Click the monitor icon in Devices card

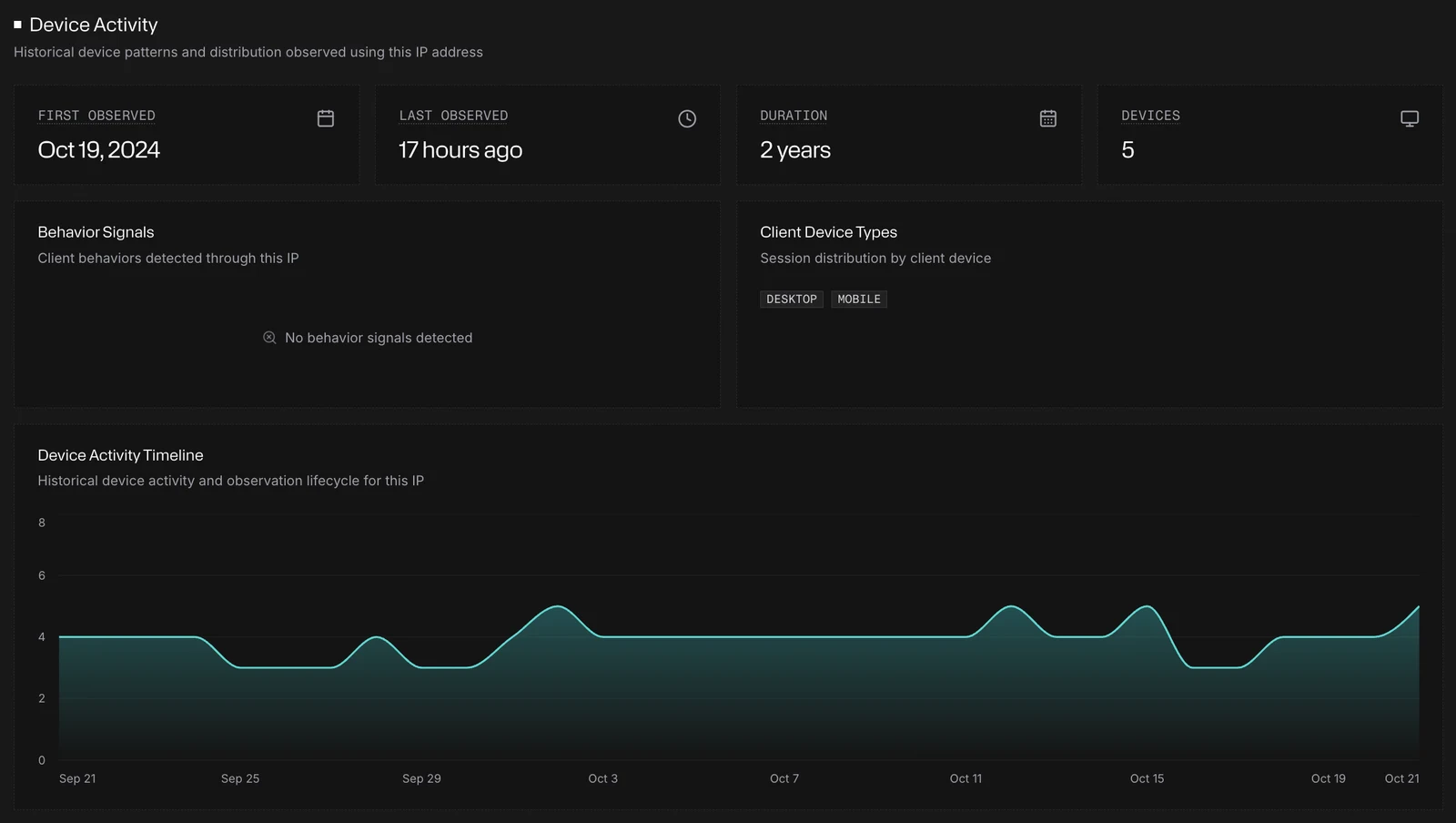click(x=1410, y=118)
